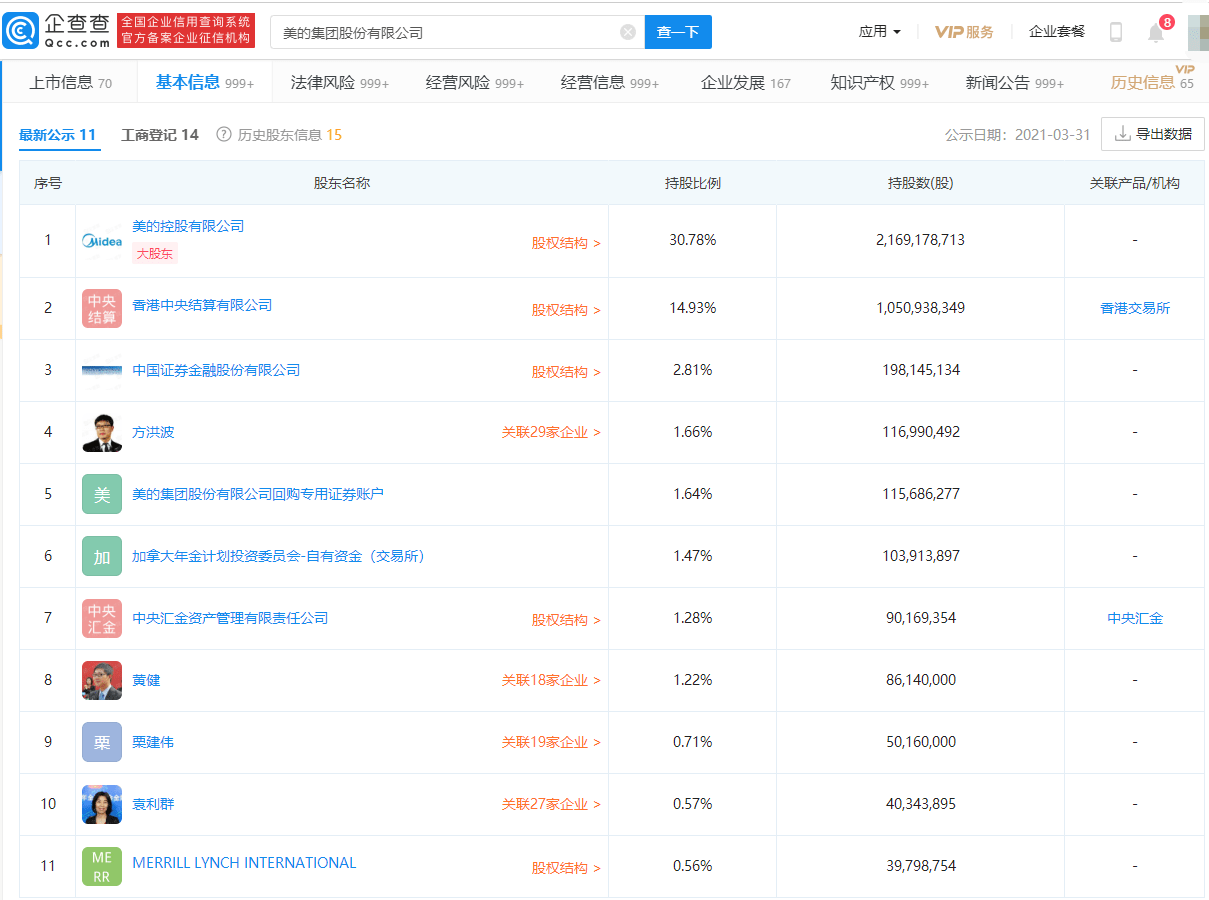Viewport: 1209px width, 900px height.
Task: Clear the search field with the X icon
Action: tap(628, 32)
